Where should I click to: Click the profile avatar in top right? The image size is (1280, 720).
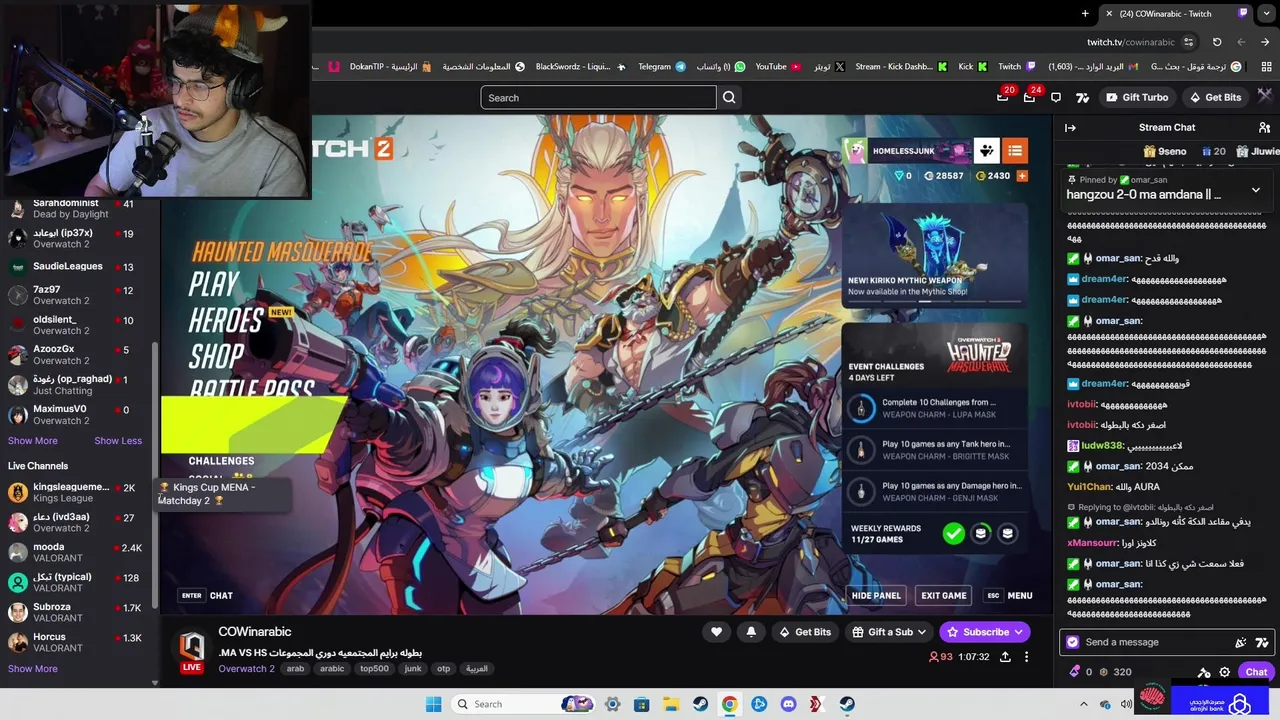[x=1265, y=97]
